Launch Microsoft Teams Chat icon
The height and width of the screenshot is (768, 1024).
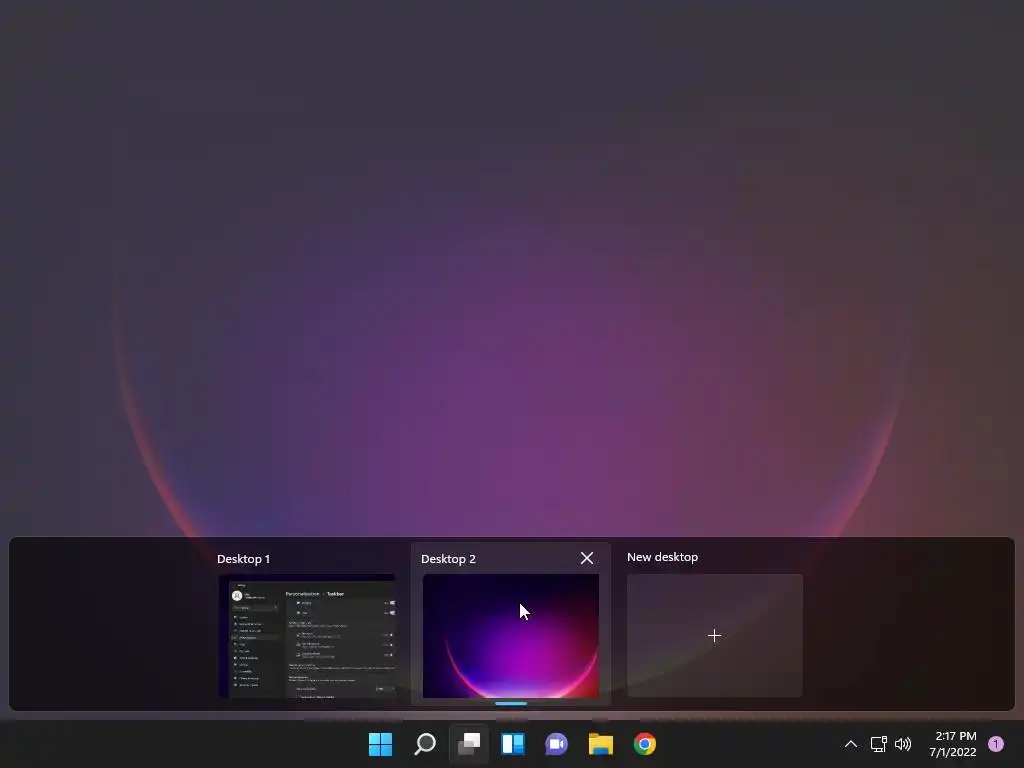pyautogui.click(x=556, y=744)
